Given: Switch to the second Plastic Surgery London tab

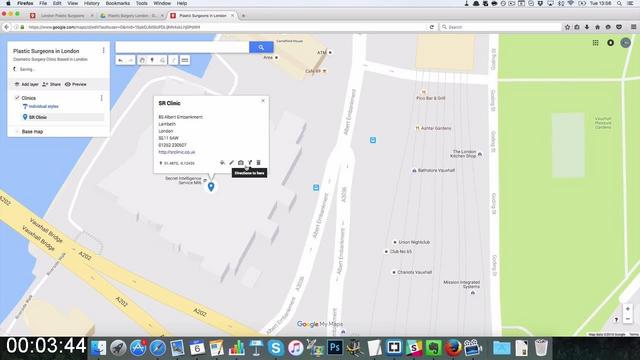Looking at the screenshot, I should click(131, 16).
